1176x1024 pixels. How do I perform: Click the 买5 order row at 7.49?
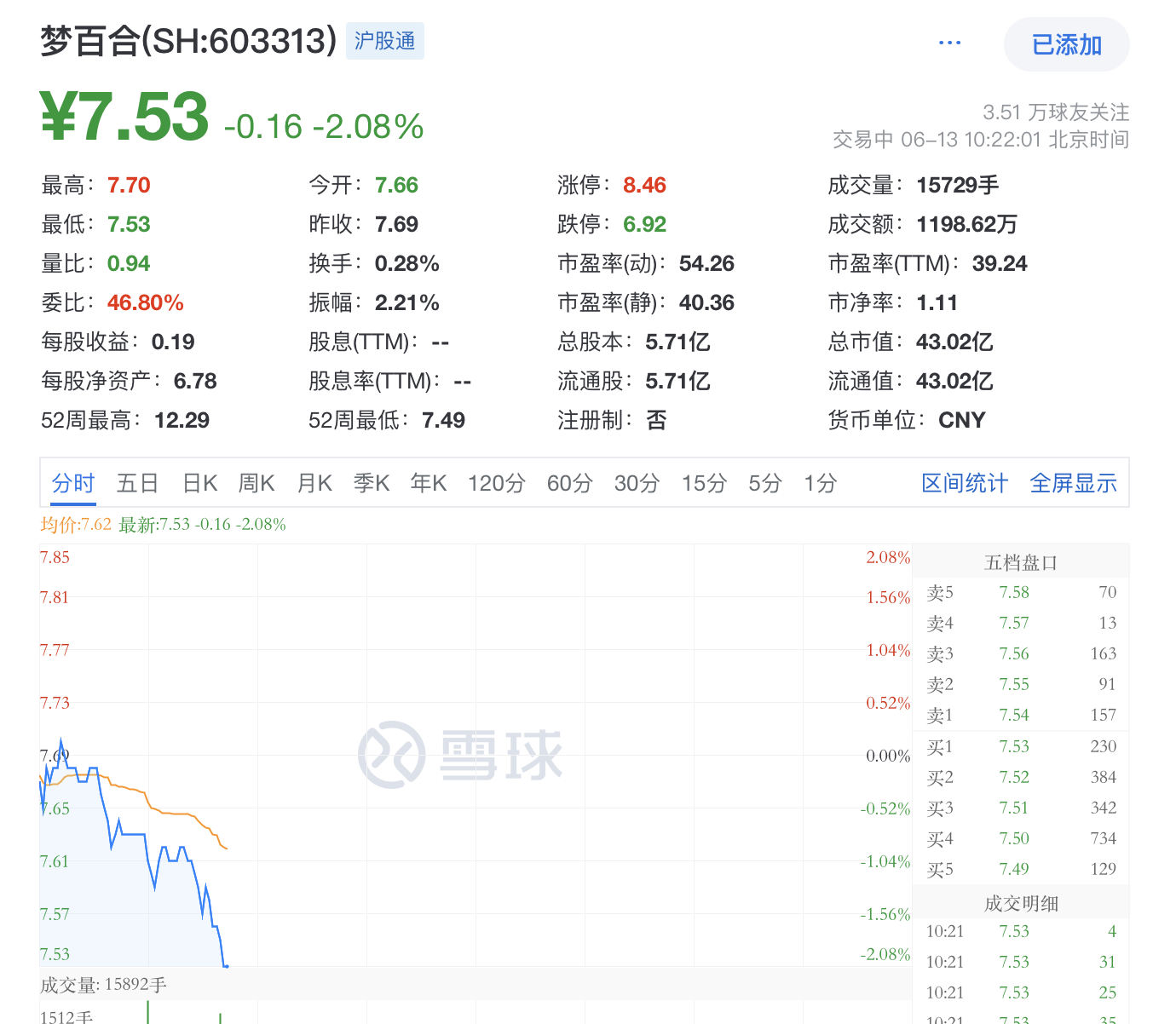1021,870
